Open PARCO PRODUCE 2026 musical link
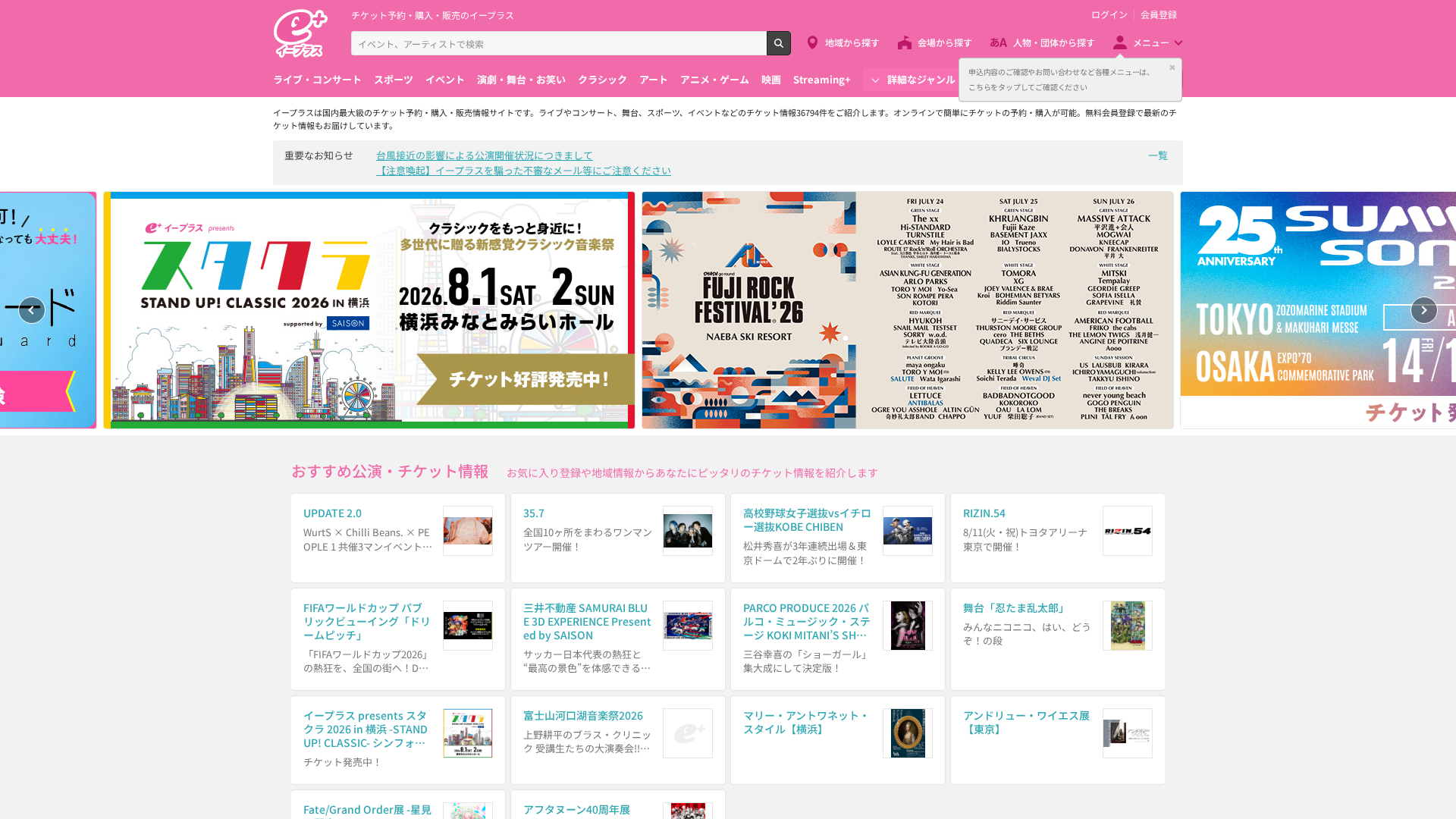 (807, 622)
